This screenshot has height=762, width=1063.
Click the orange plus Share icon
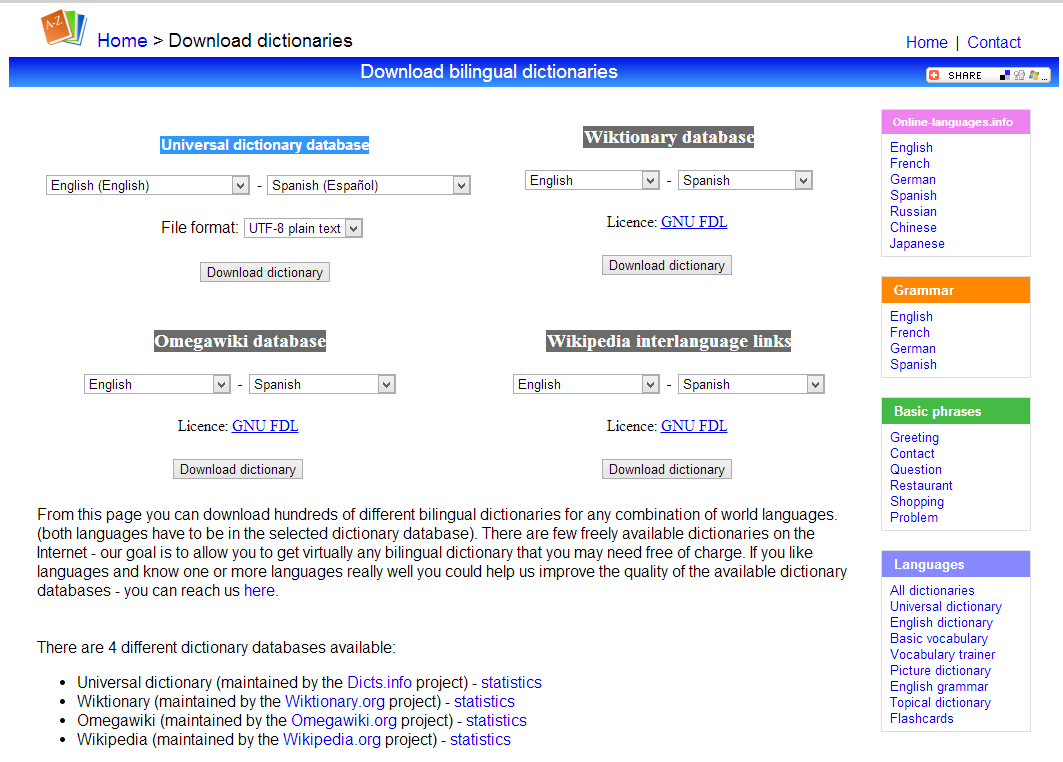pyautogui.click(x=934, y=75)
